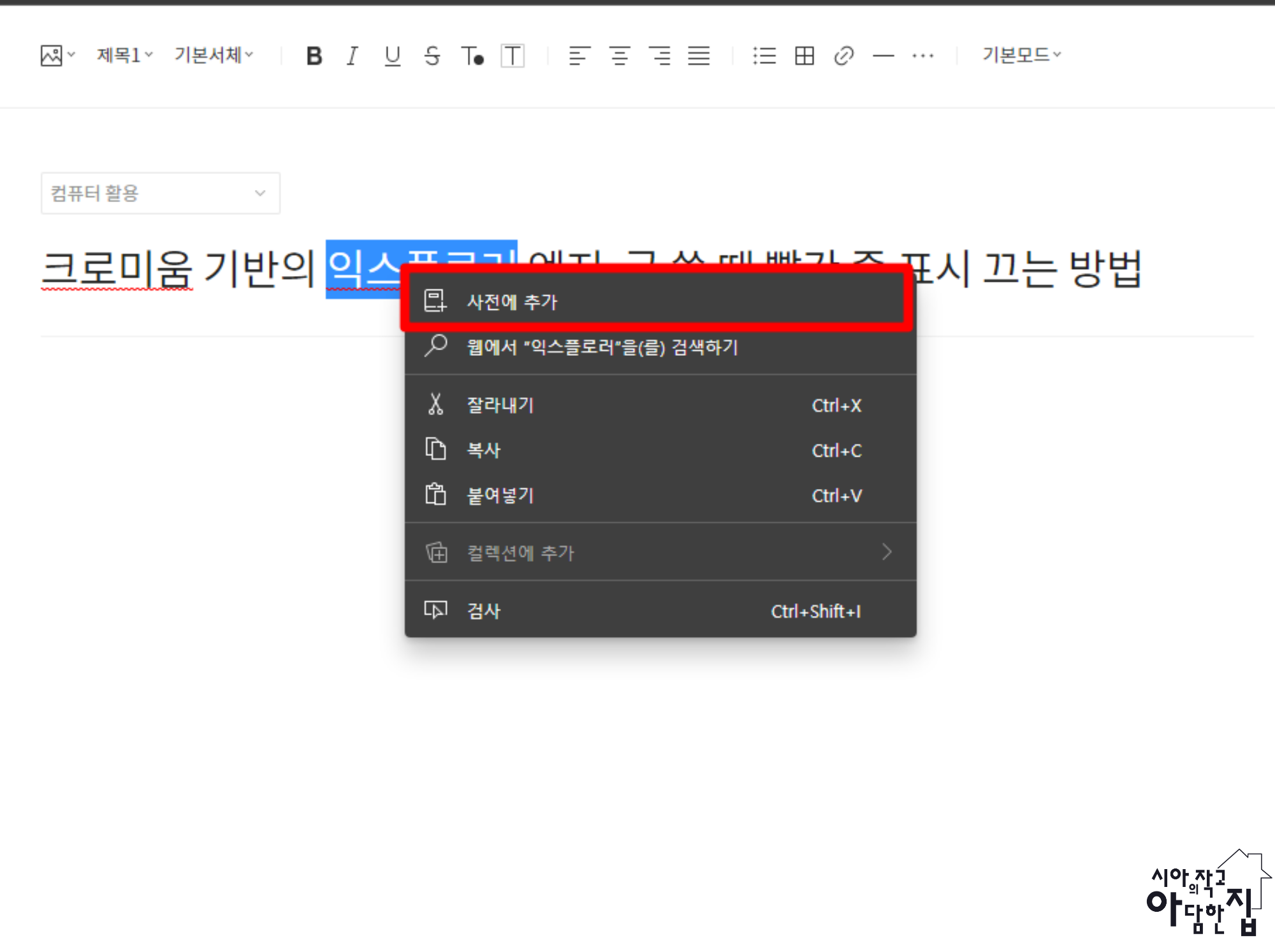The image size is (1275, 952).
Task: Toggle italic text formatting
Action: click(x=352, y=56)
